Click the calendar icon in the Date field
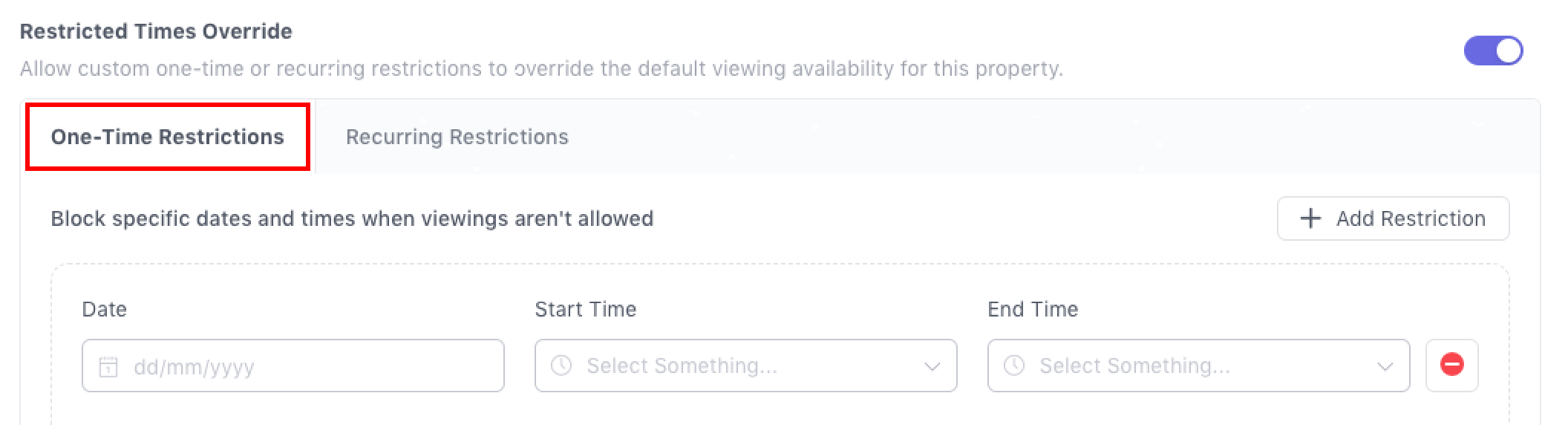This screenshot has height=425, width=1568. click(108, 366)
